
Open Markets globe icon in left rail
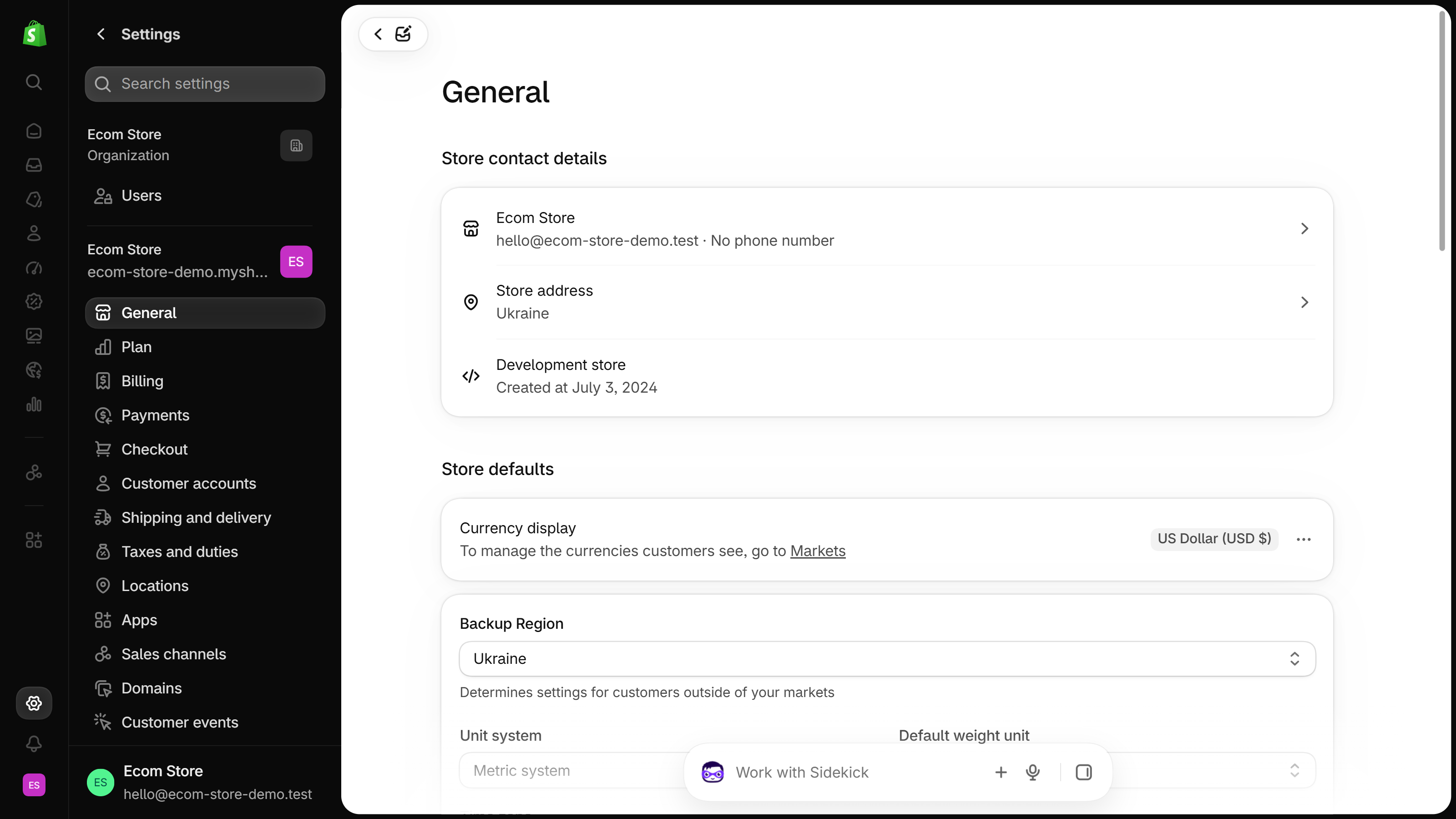click(x=34, y=370)
